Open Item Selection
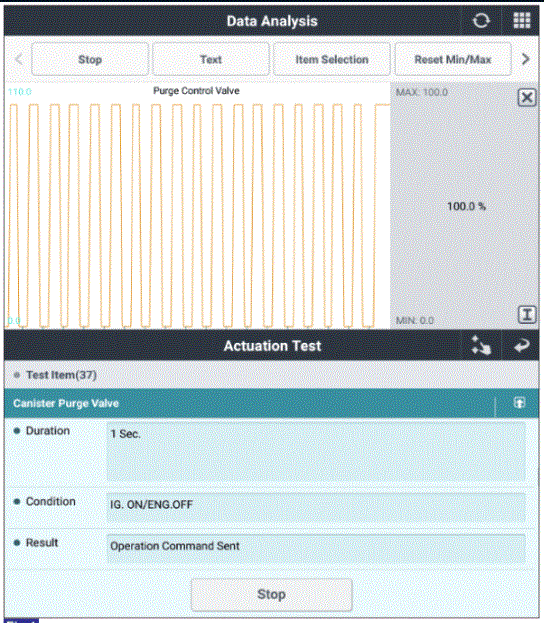Screen dimensions: 544x623 (332, 59)
